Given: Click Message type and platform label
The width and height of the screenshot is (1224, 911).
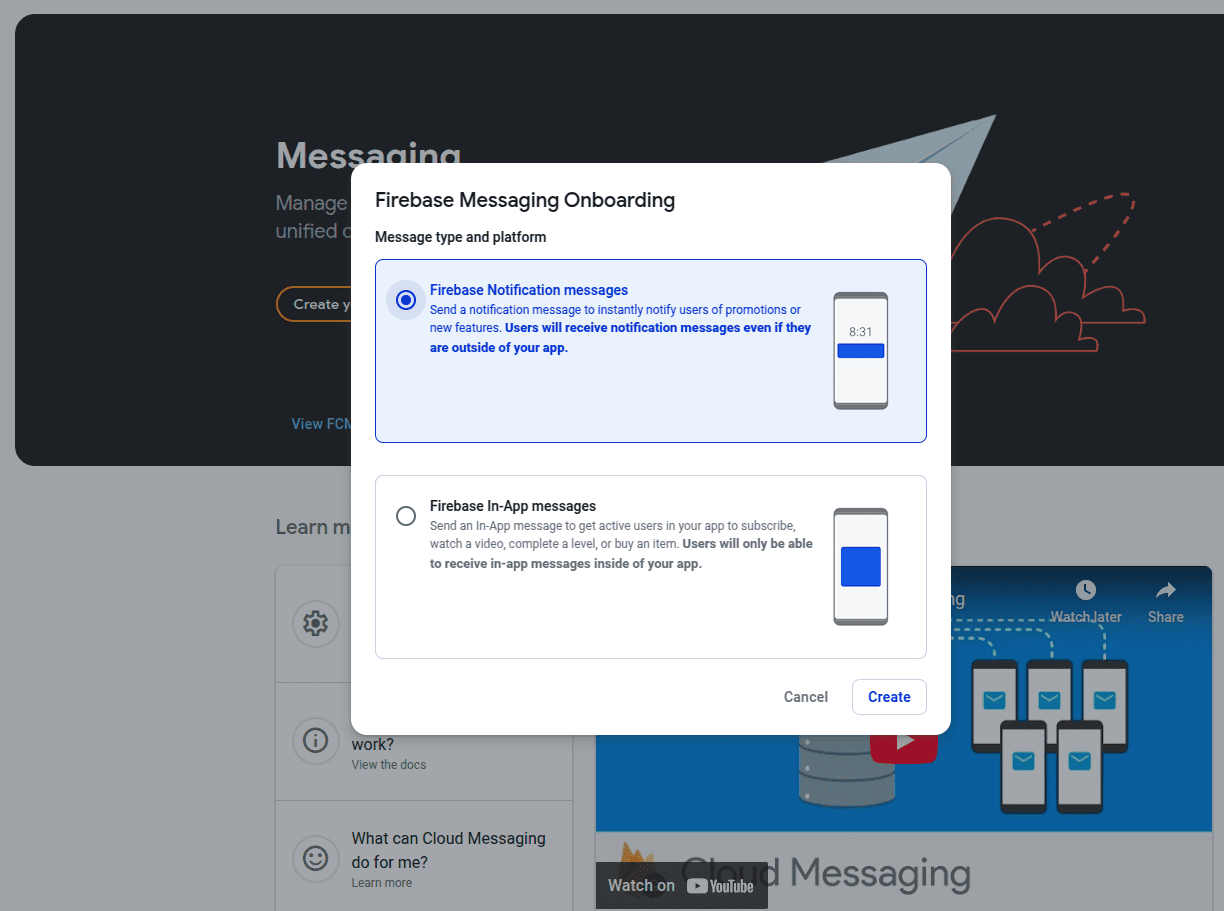Looking at the screenshot, I should pos(460,237).
